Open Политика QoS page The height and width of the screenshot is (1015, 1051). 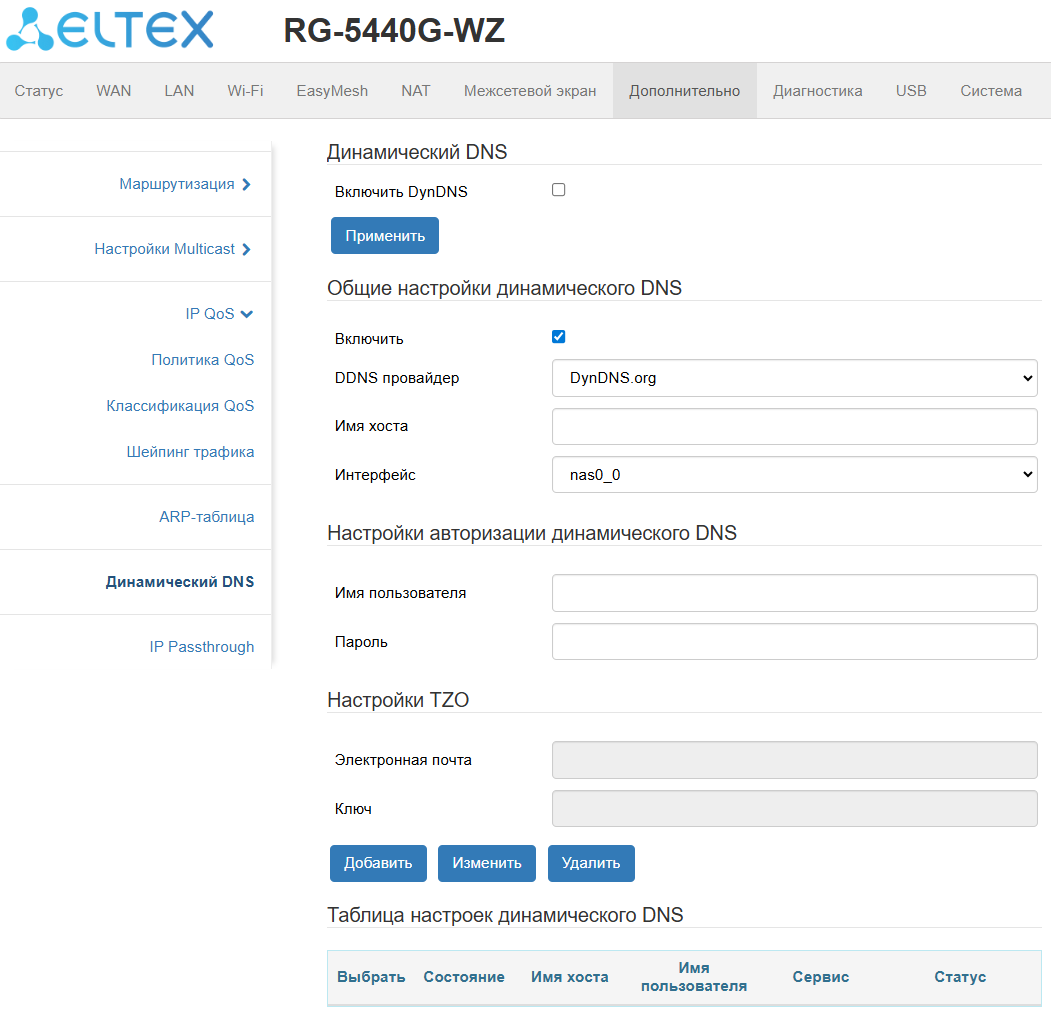tap(202, 360)
